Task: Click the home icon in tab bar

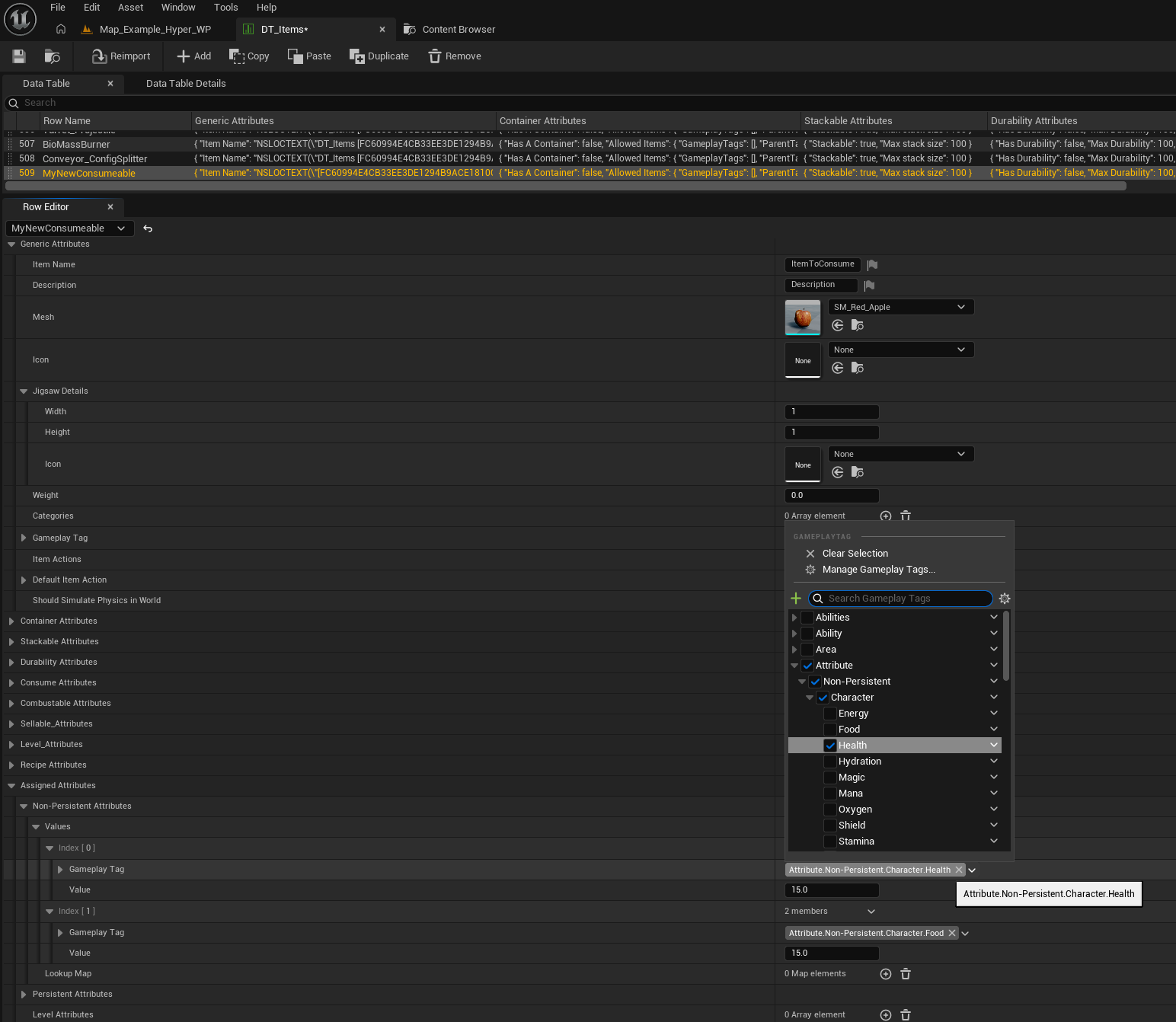Action: [61, 29]
